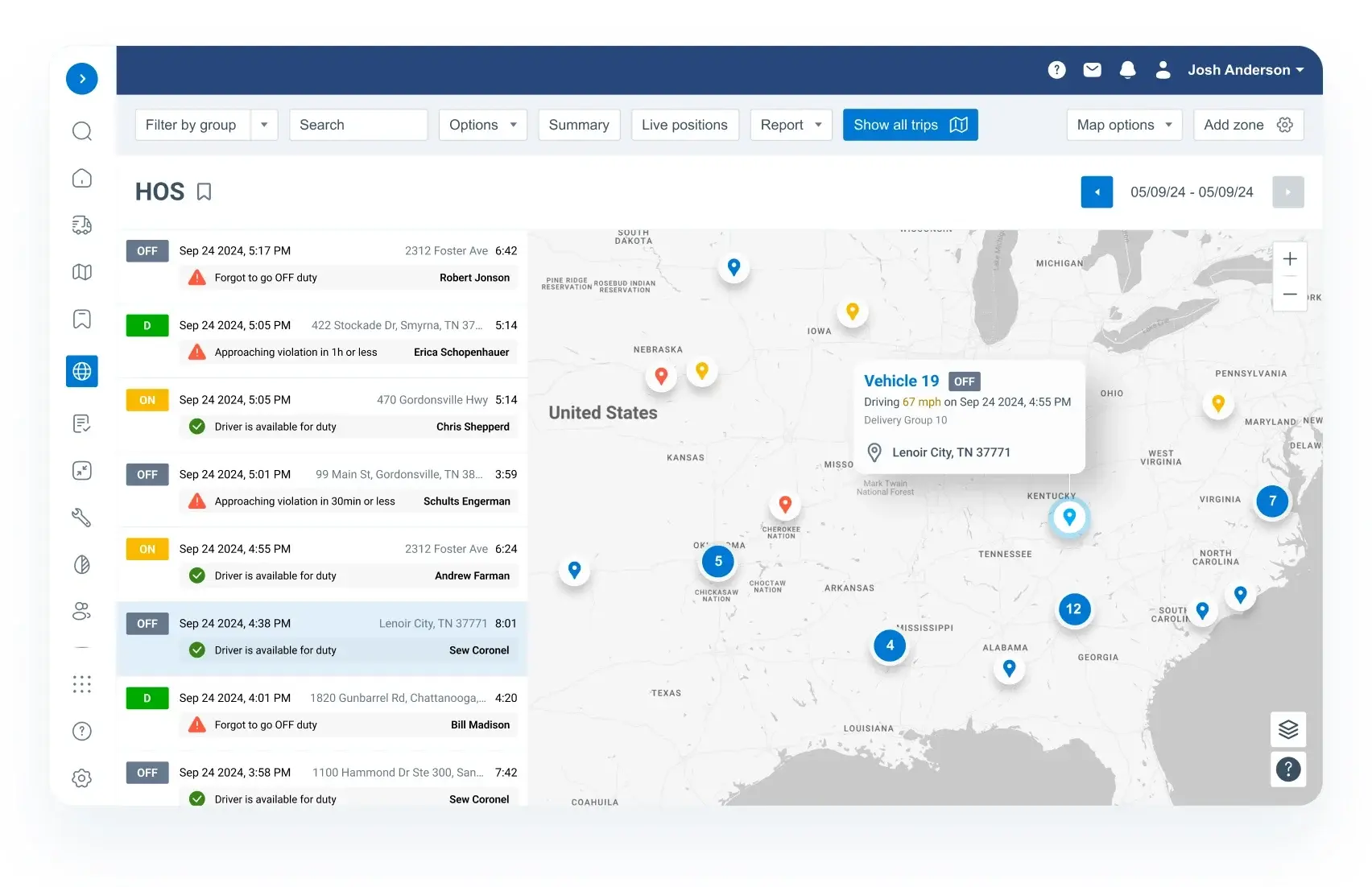Open the Report dropdown menu
The image size is (1372, 887).
pos(790,125)
